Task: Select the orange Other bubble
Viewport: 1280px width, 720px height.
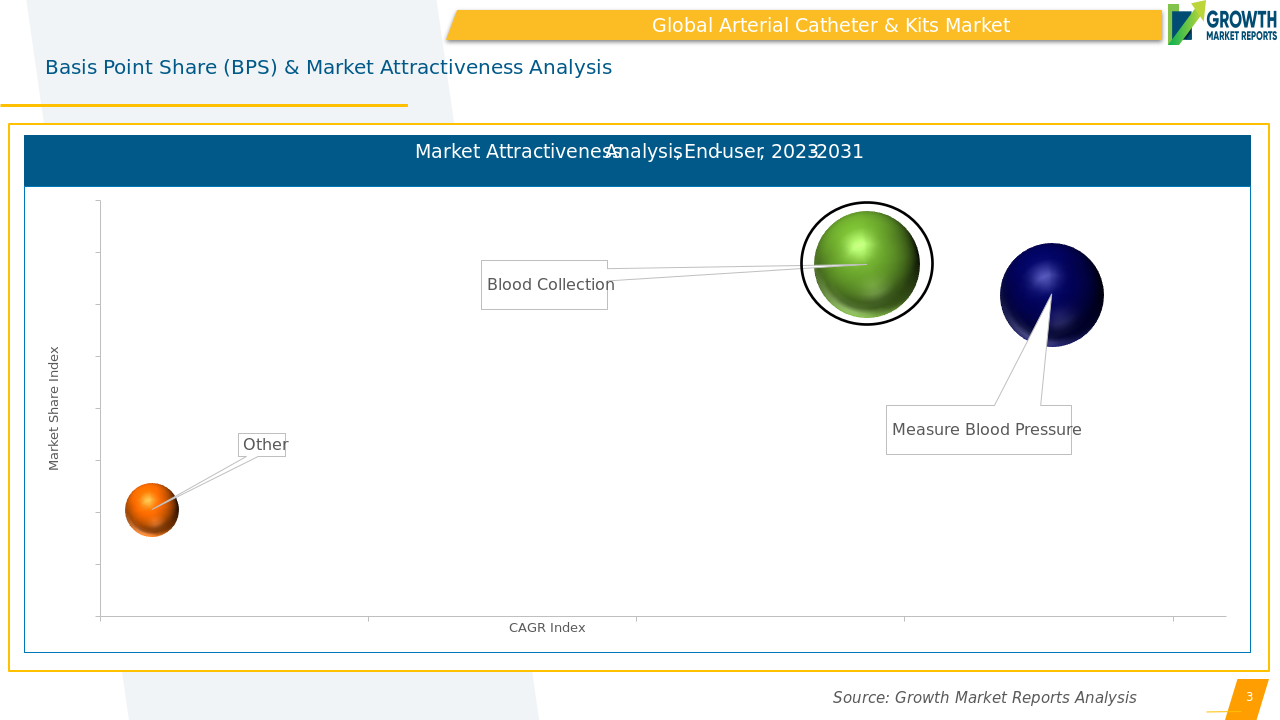Action: (152, 510)
